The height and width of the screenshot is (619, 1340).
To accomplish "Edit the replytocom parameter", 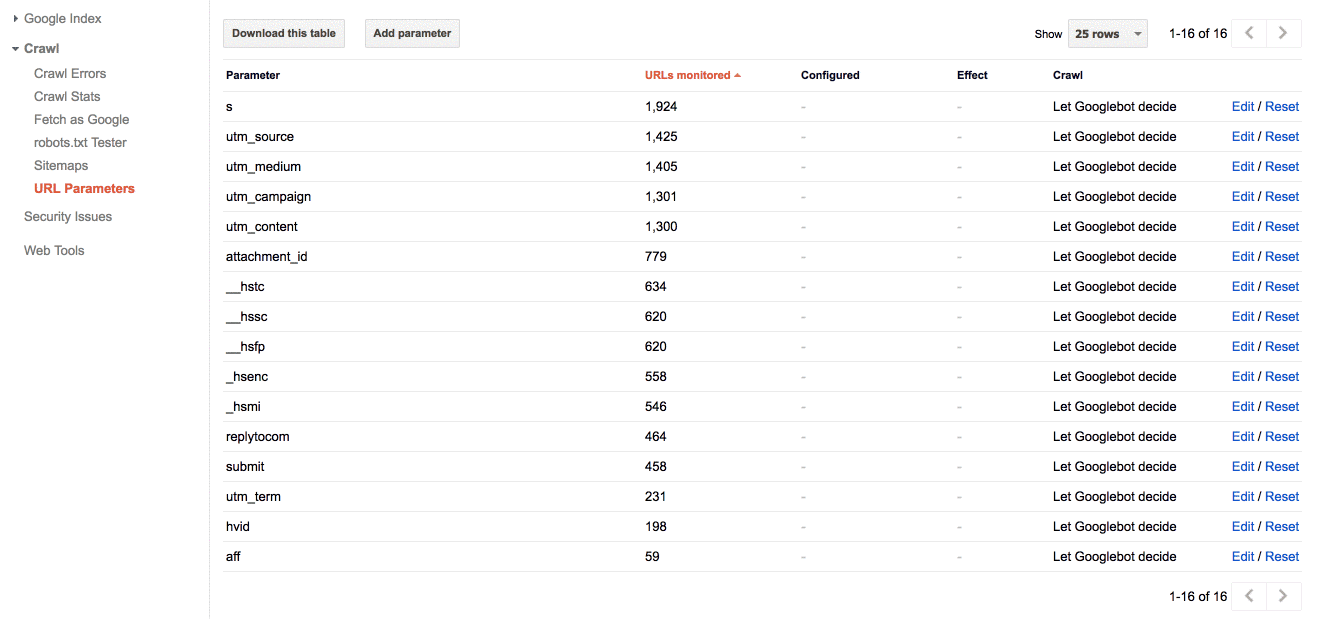I will [x=1243, y=436].
